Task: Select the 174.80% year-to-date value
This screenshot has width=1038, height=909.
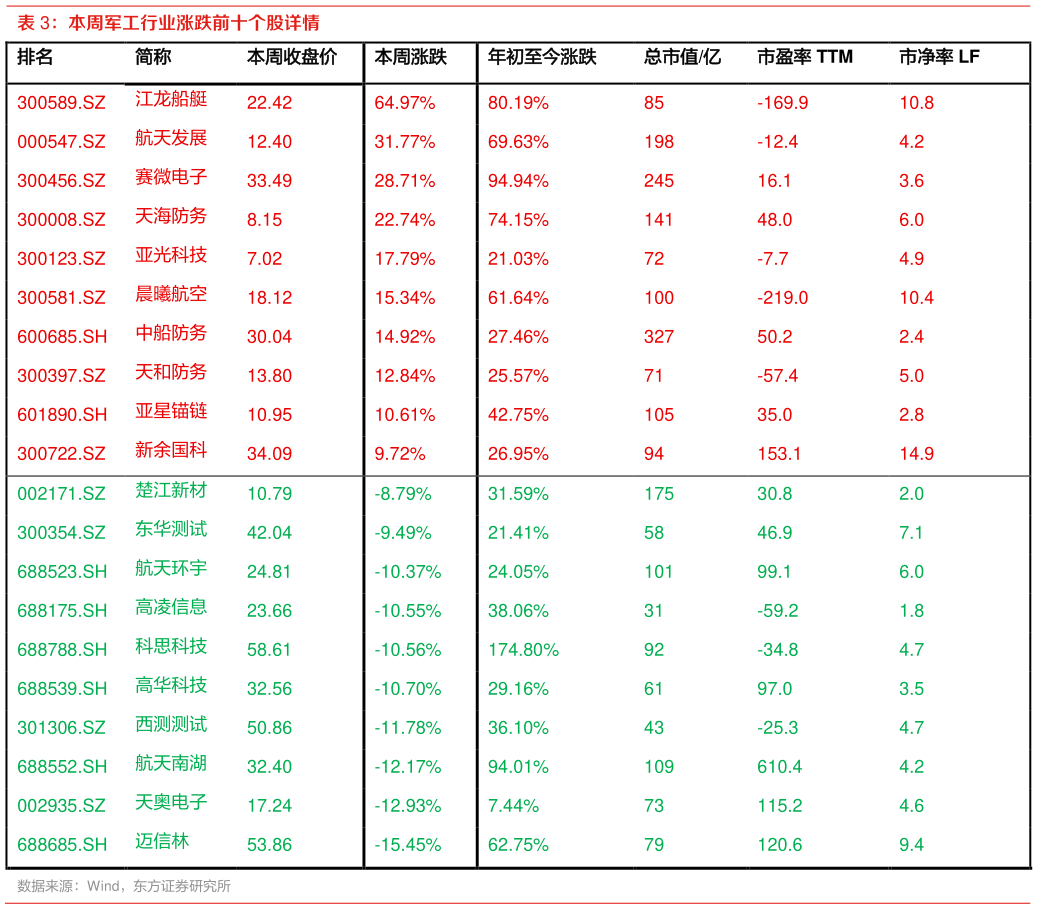Action: (523, 650)
